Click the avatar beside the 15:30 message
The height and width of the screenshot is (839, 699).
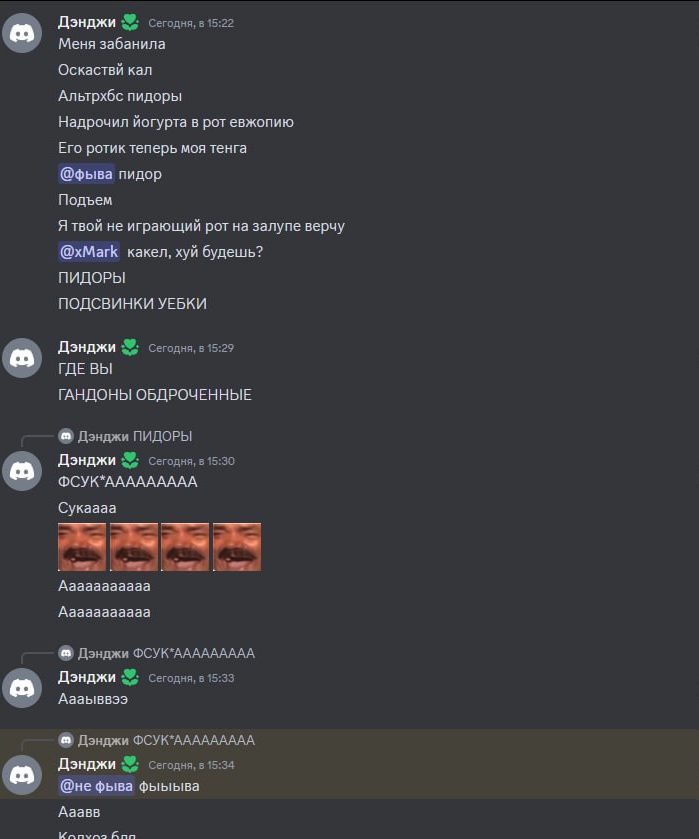(22, 471)
